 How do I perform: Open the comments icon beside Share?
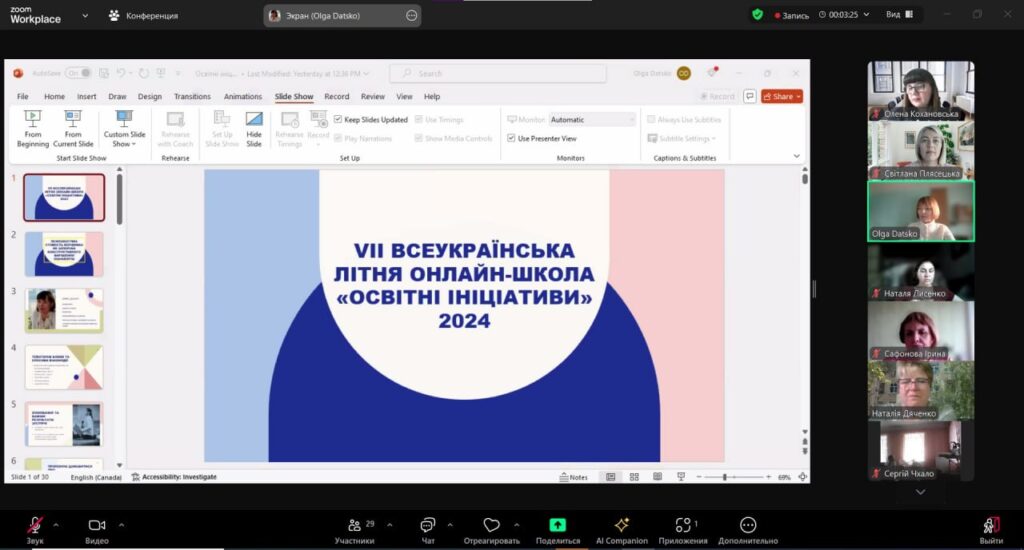(x=750, y=96)
